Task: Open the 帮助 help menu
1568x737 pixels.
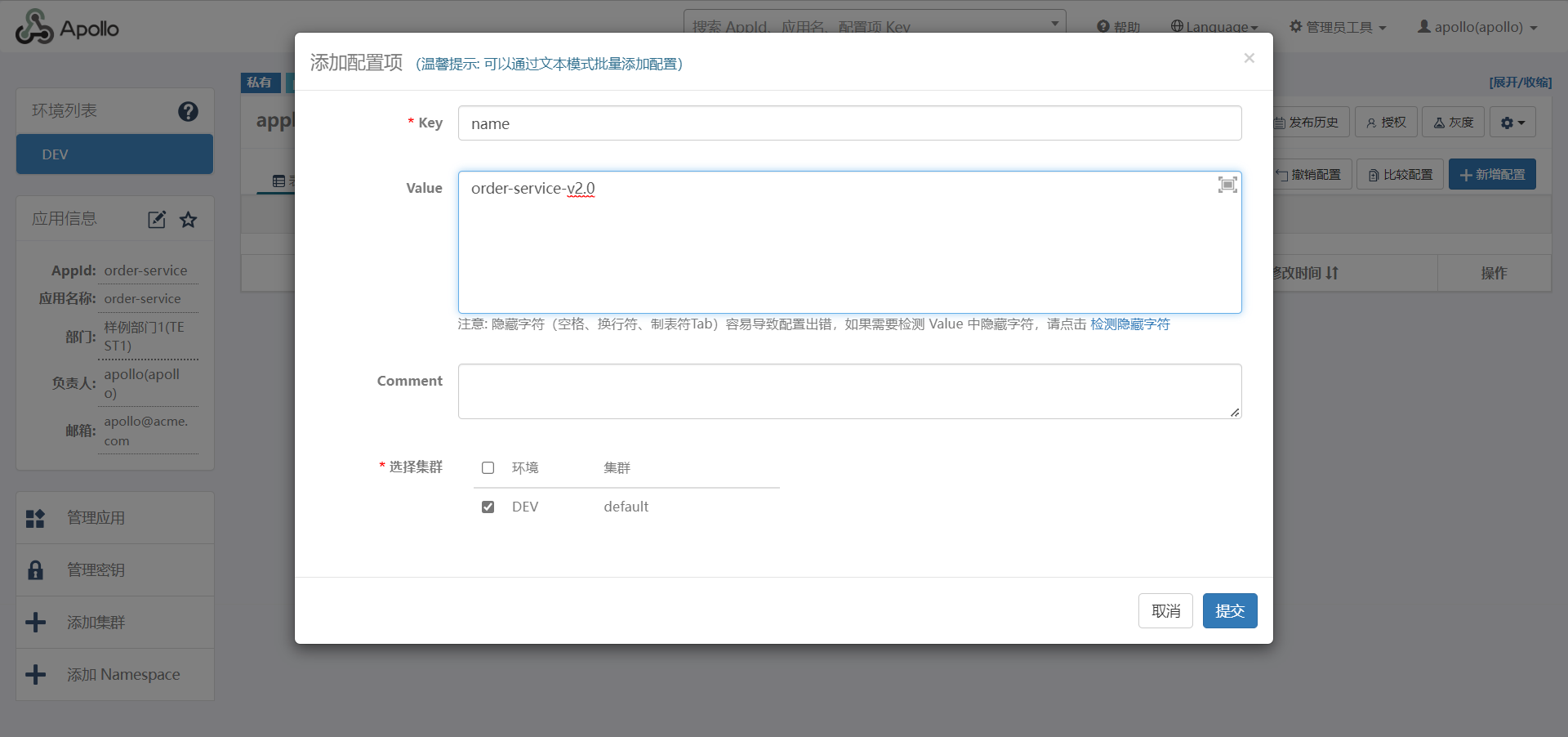Action: [x=1119, y=27]
